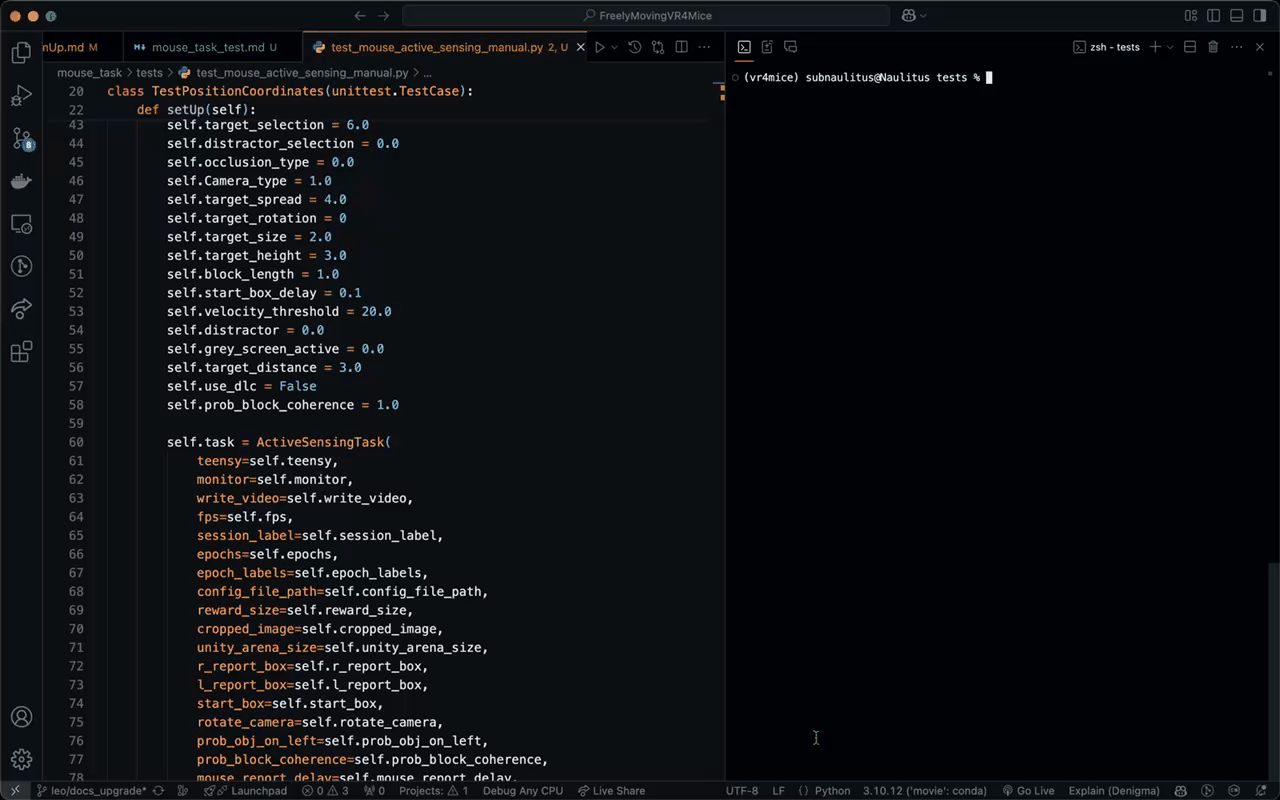
Task: Toggle the primary side bar layout button
Action: click(1214, 15)
